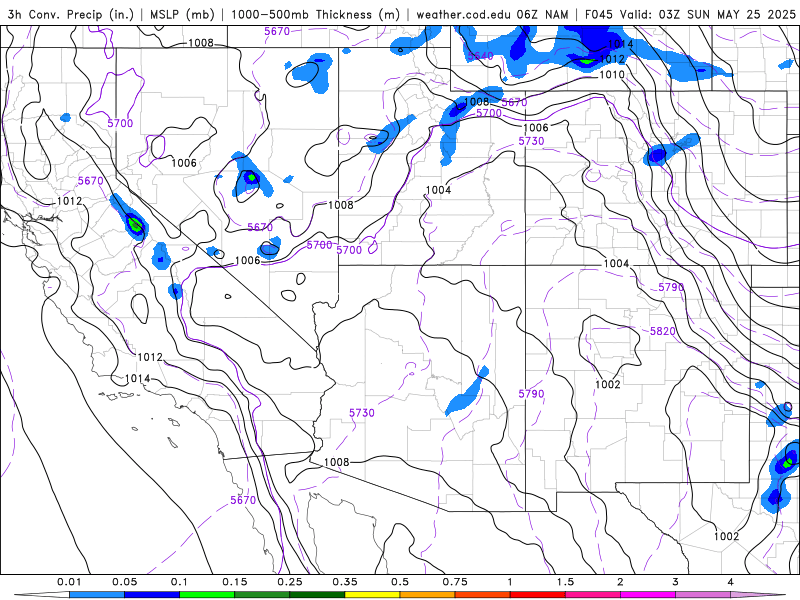Click the '0.05' legend value label
The width and height of the screenshot is (800, 600).
124,582
